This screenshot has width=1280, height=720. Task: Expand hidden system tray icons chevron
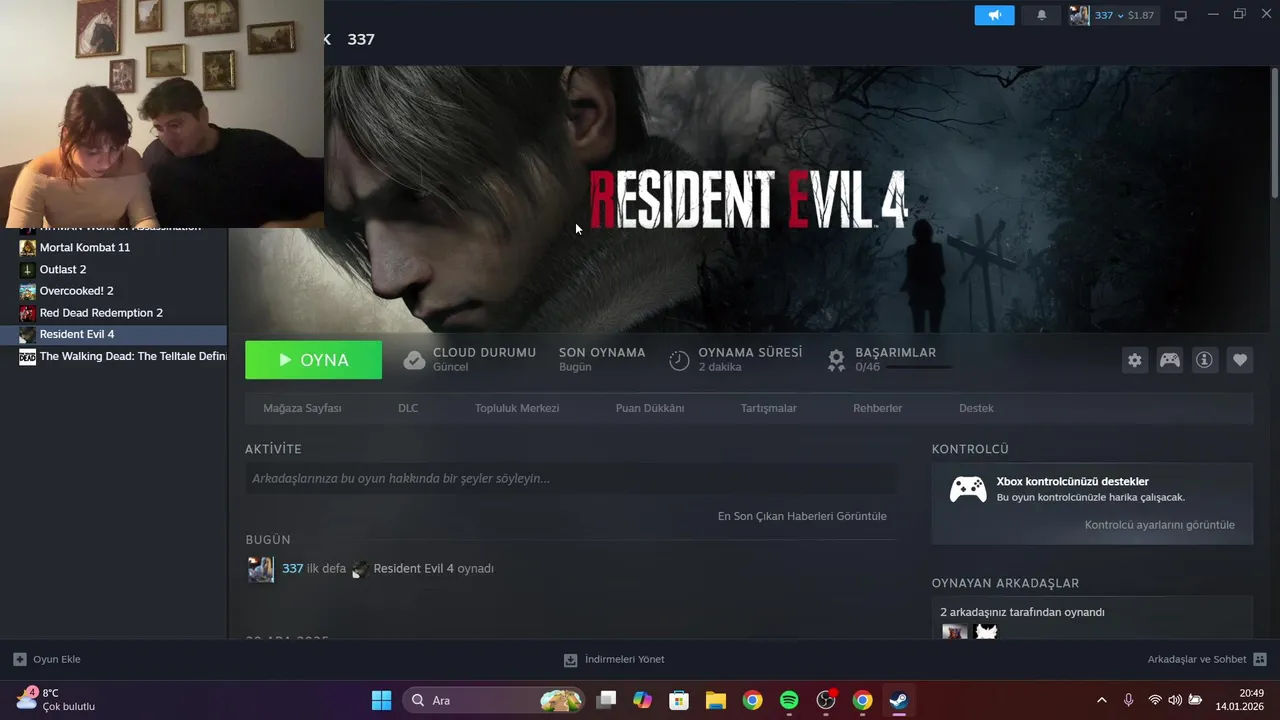click(x=1102, y=700)
